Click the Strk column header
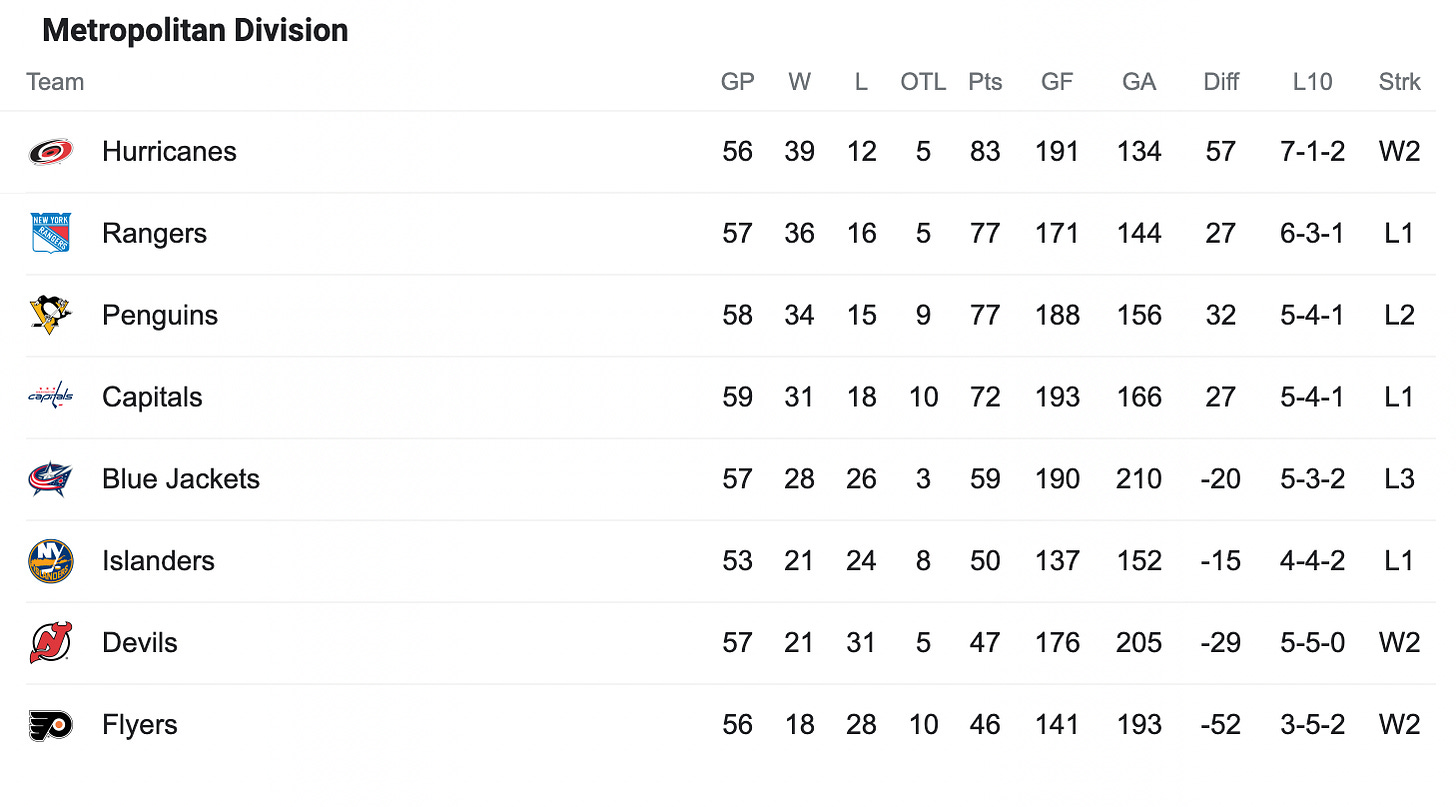Image resolution: width=1456 pixels, height=807 pixels. coord(1399,82)
